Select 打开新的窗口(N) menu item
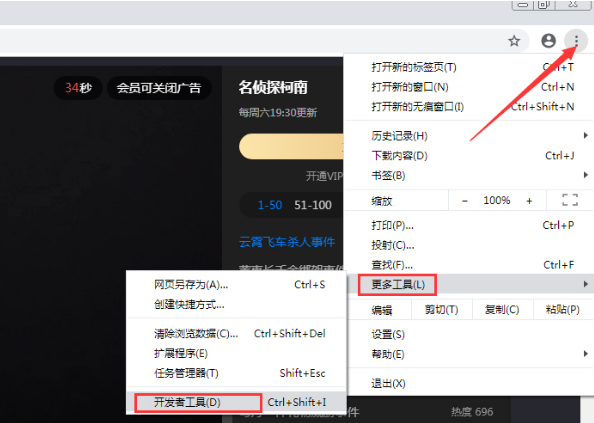 (x=470, y=87)
